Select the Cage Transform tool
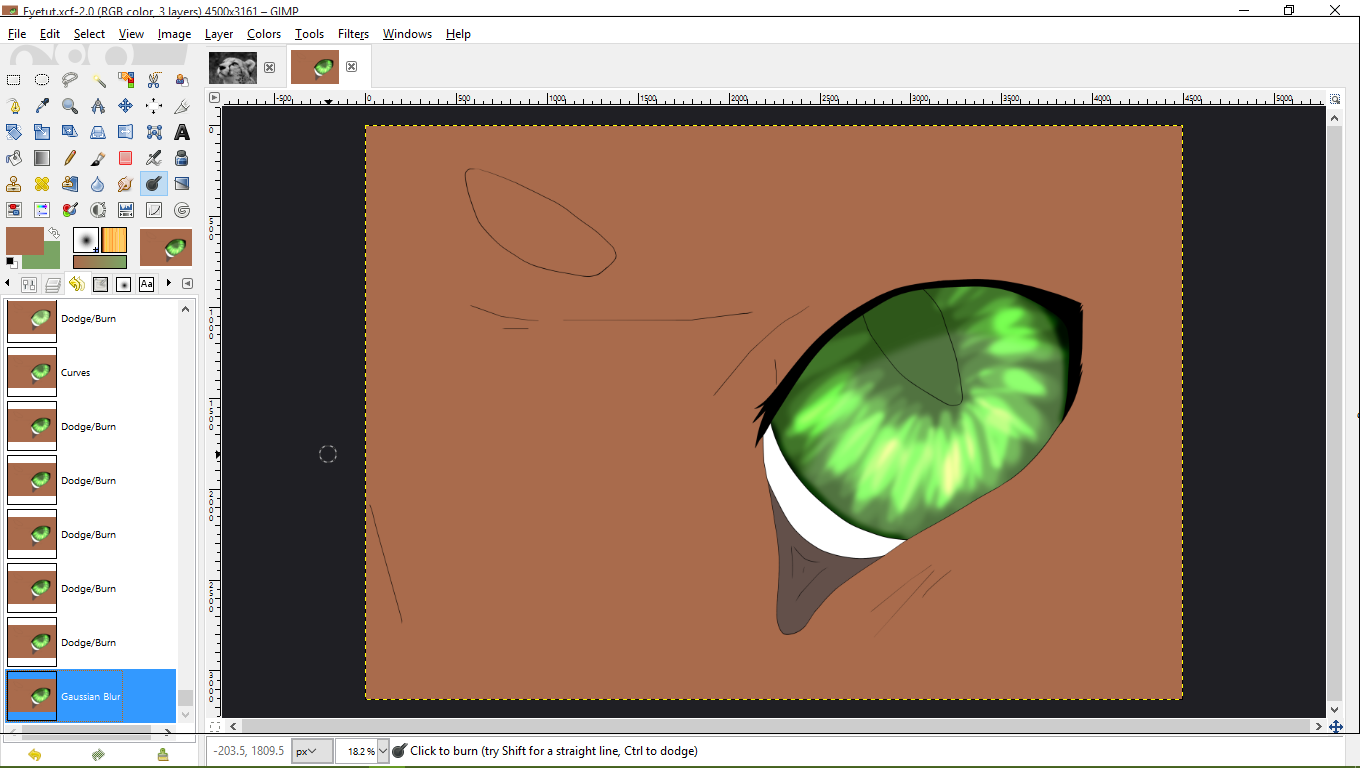Image resolution: width=1360 pixels, height=768 pixels. click(154, 132)
